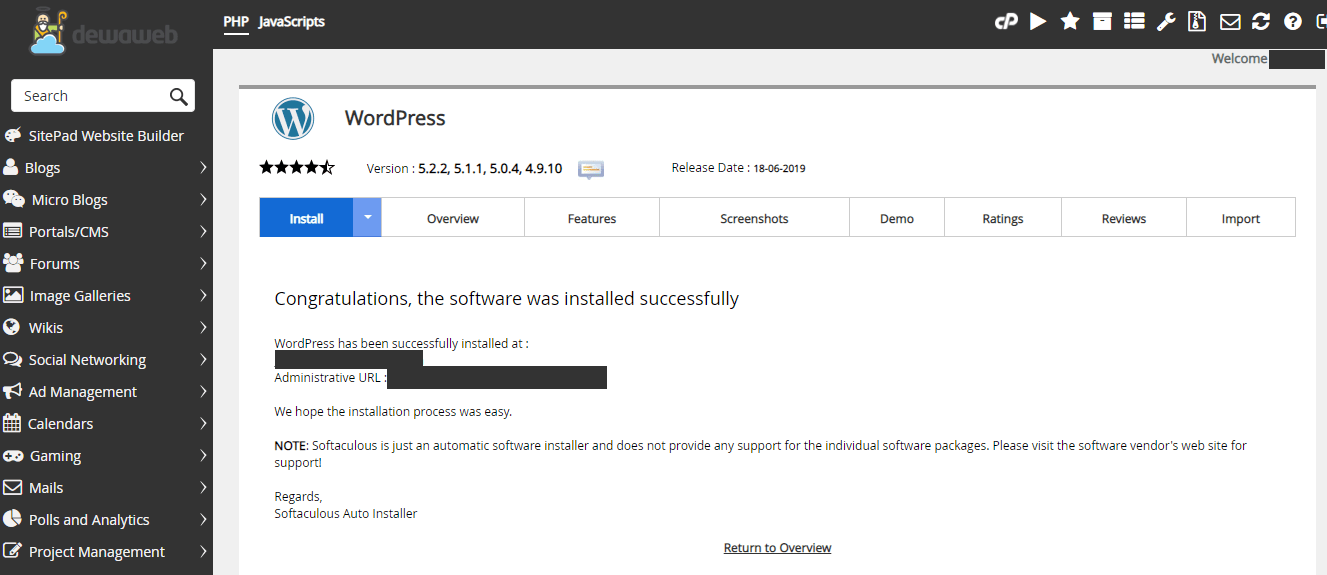The height and width of the screenshot is (575, 1327).
Task: Expand the Forums category chevron
Action: (x=203, y=263)
